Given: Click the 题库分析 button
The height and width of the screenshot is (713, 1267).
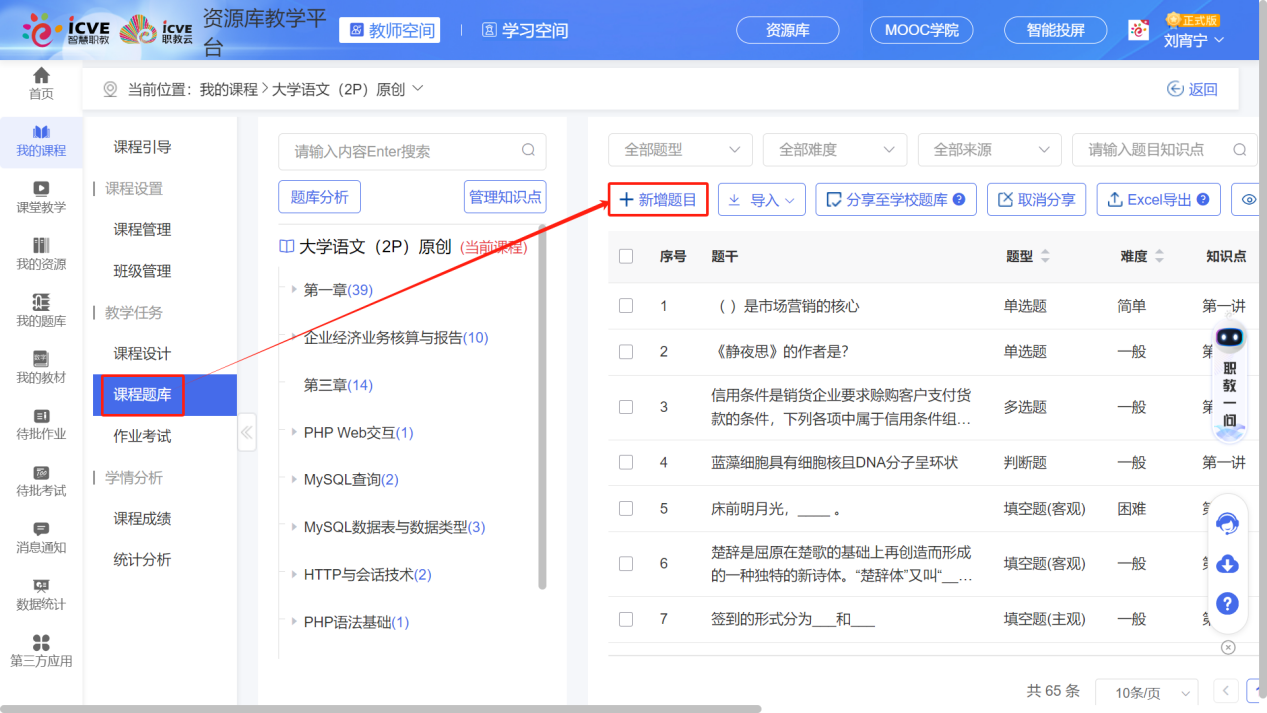Looking at the screenshot, I should [x=319, y=197].
